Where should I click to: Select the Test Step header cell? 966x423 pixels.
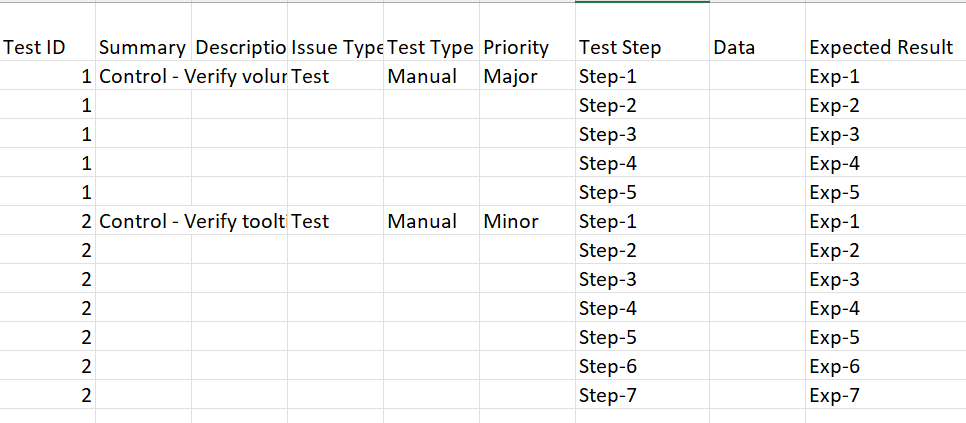[x=643, y=47]
